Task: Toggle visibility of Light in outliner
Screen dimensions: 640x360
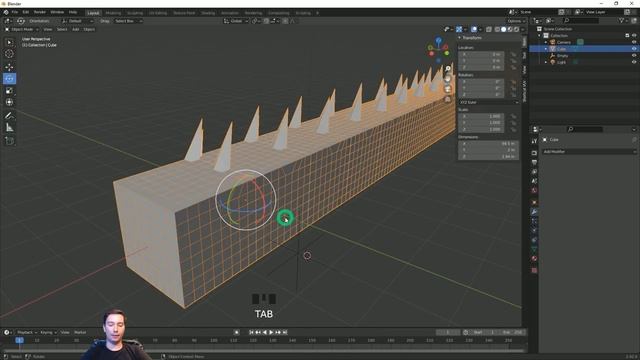Action: [x=634, y=62]
